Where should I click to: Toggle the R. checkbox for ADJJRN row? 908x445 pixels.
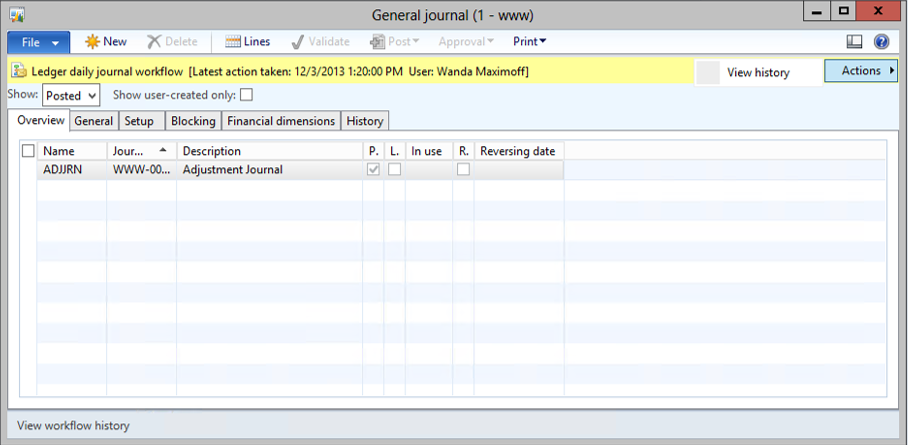(x=463, y=170)
